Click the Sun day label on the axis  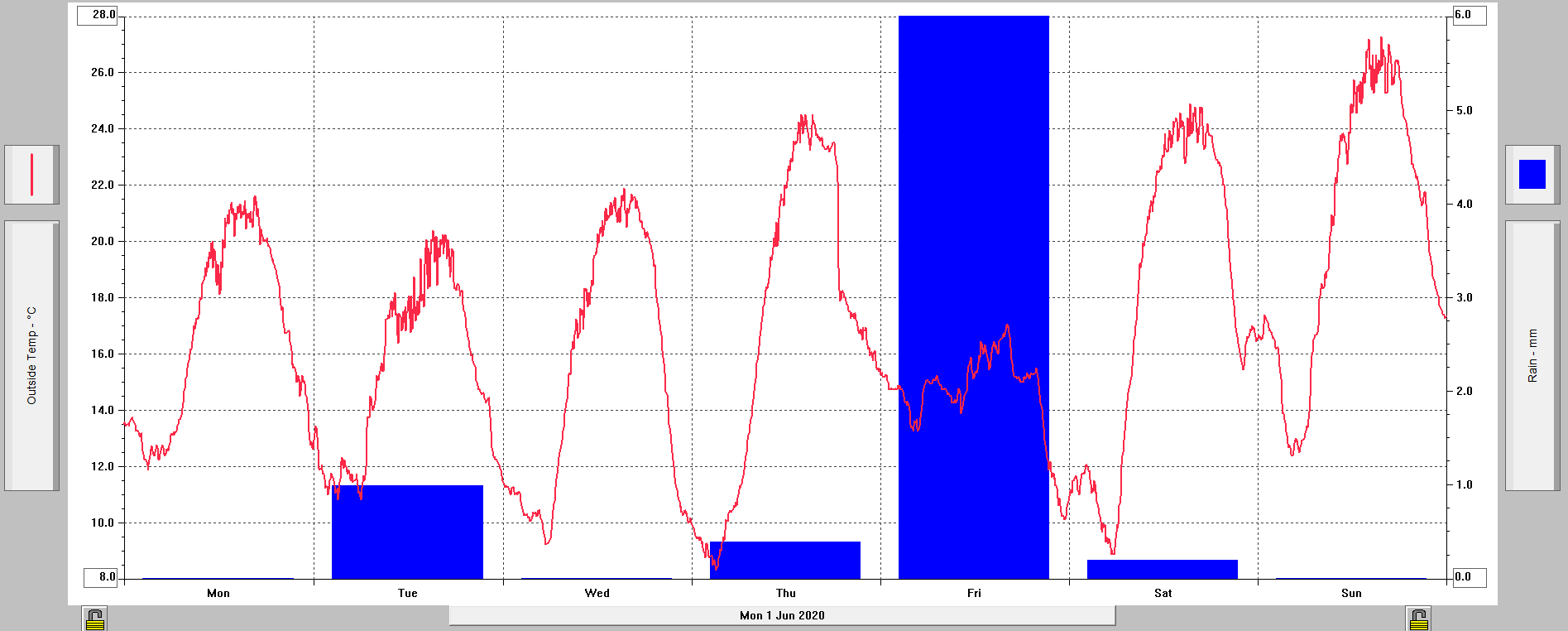tap(1351, 593)
